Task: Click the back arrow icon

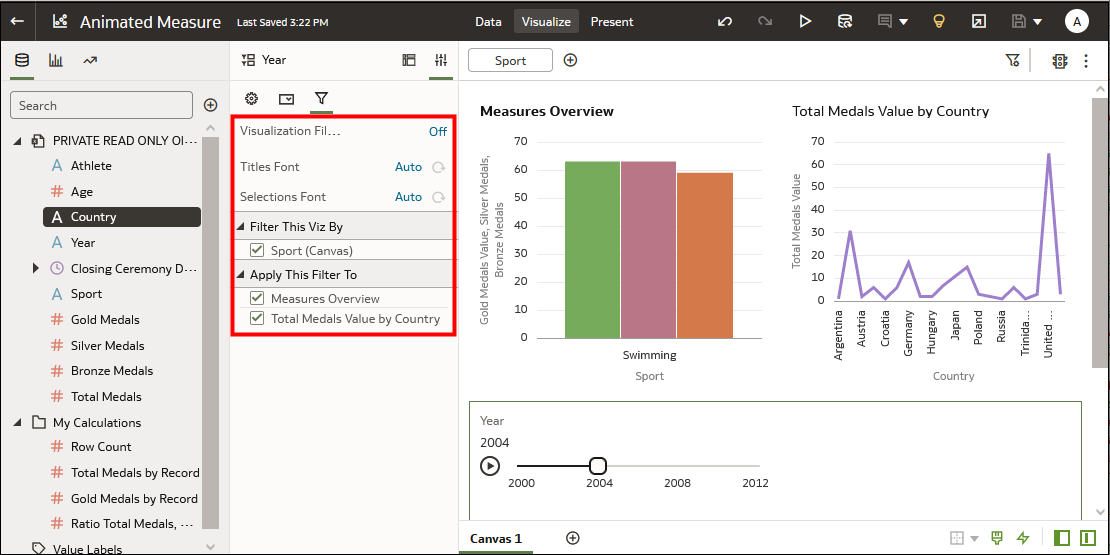Action: click(x=17, y=21)
